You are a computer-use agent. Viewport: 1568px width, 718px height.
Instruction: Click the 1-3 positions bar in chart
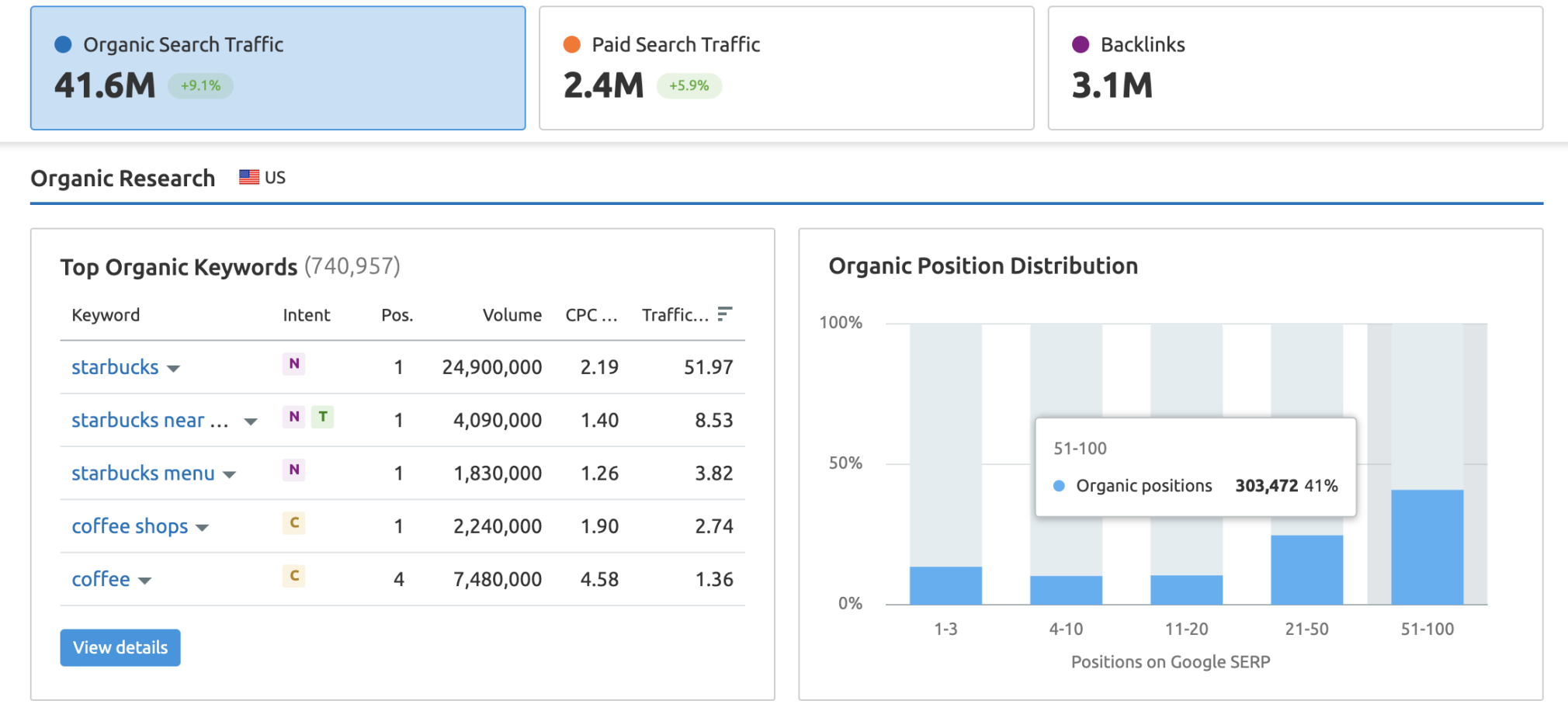point(945,586)
